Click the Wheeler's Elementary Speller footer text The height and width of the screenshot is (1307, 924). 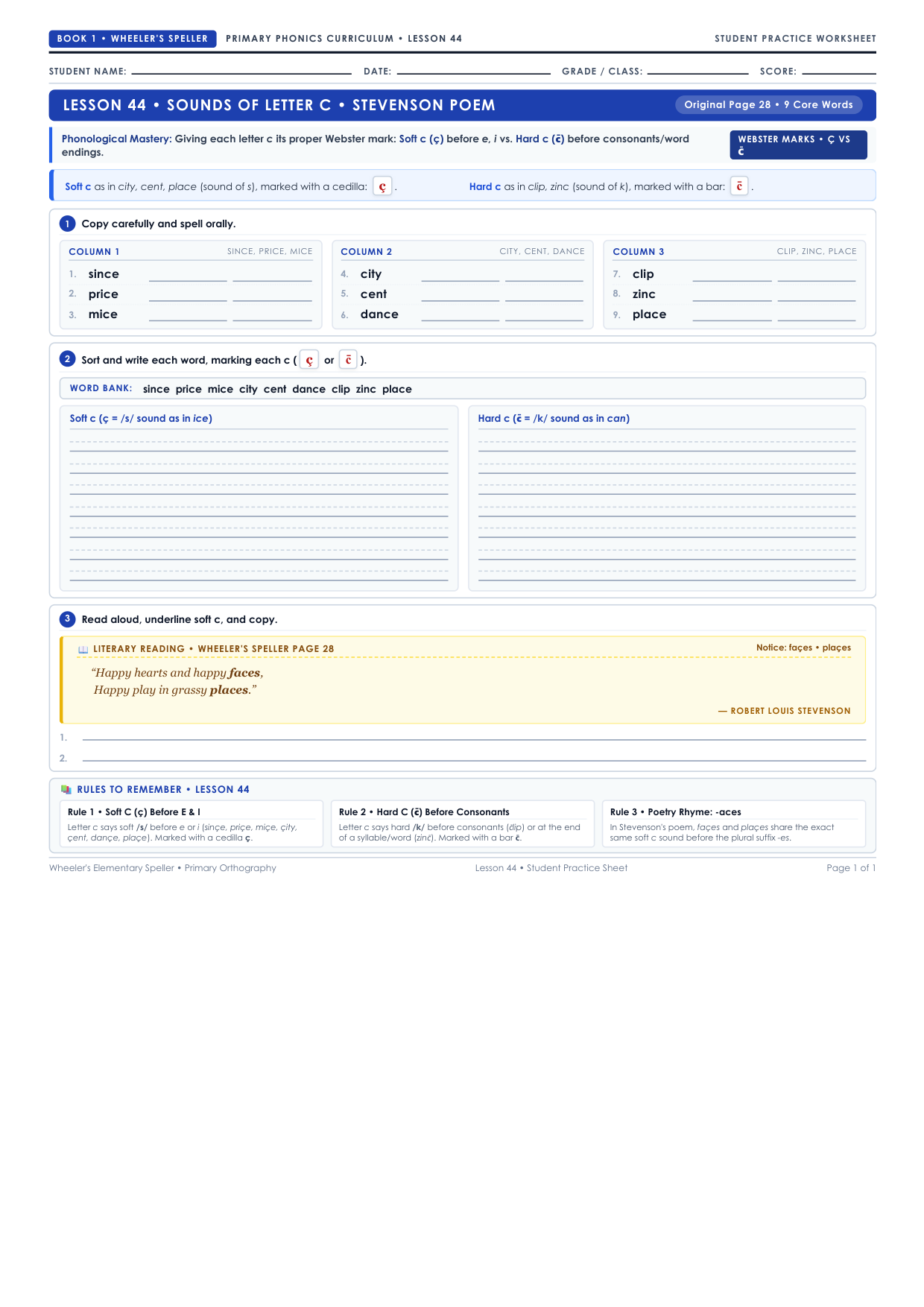click(162, 868)
